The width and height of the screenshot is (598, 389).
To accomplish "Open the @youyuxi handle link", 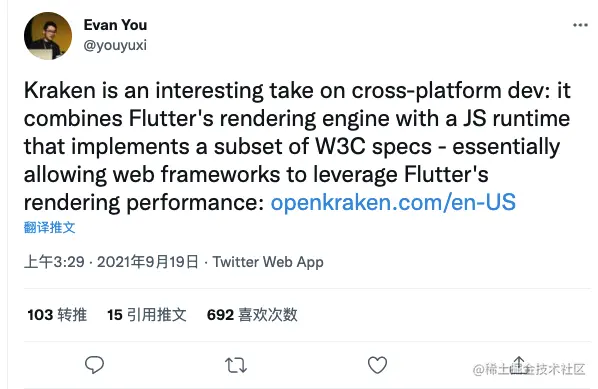I will point(115,45).
